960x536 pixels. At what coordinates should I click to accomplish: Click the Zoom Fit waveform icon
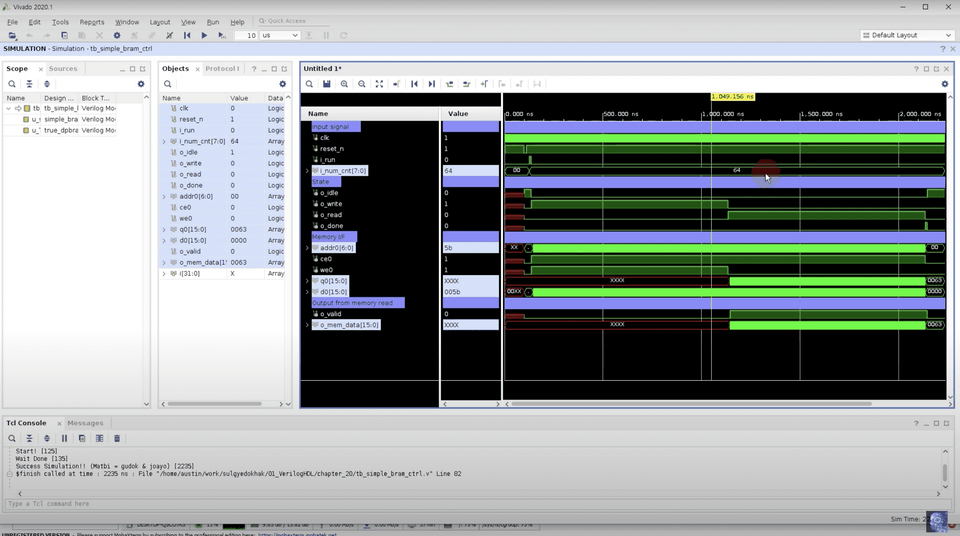(x=379, y=84)
